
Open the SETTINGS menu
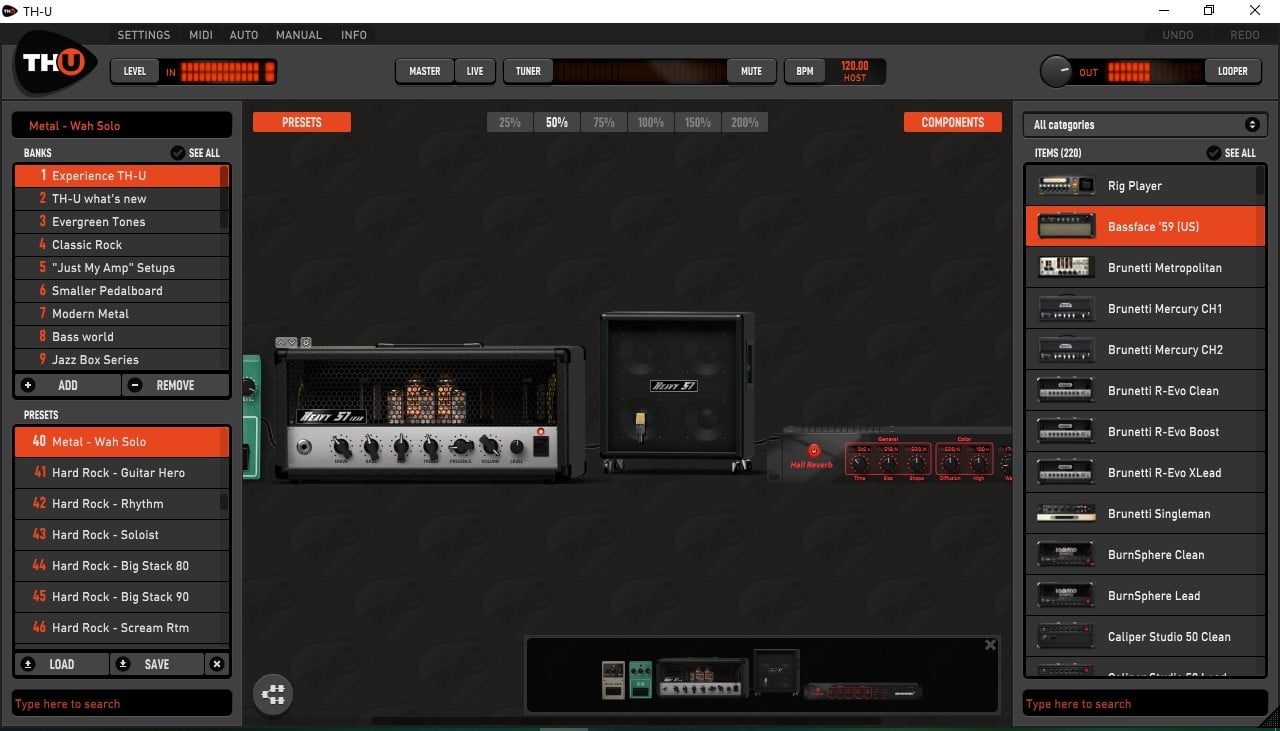click(144, 35)
